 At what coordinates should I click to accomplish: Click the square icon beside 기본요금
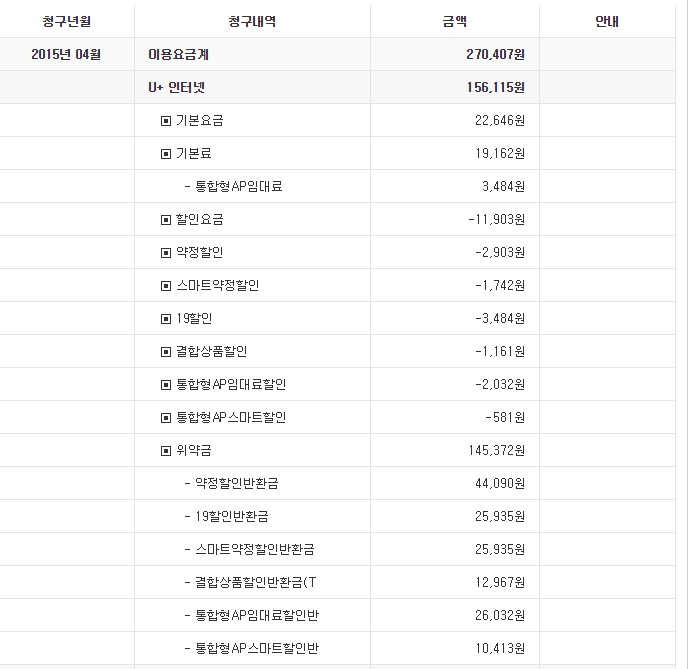click(x=166, y=121)
